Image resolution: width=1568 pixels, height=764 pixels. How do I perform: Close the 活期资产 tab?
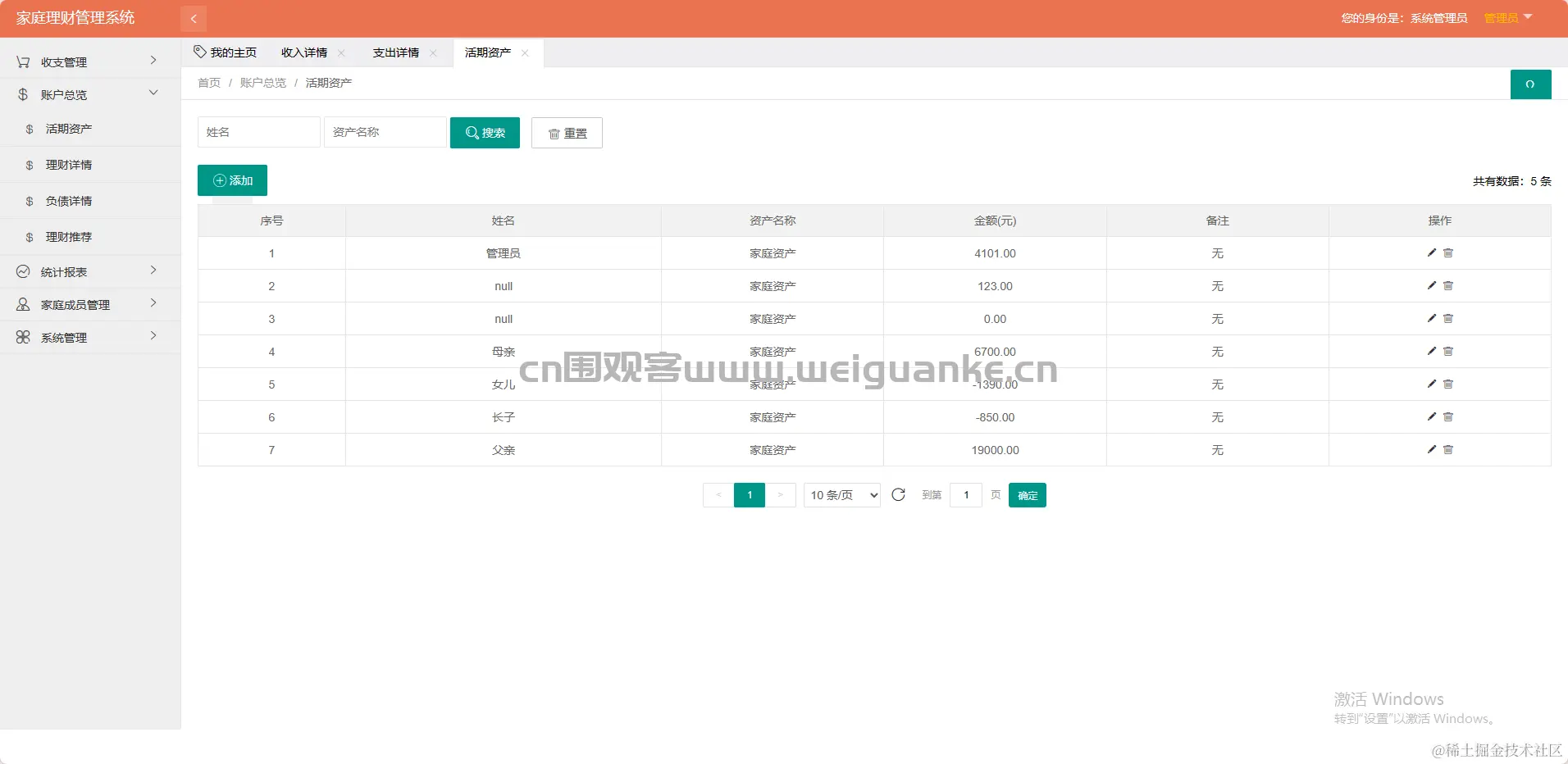(525, 52)
